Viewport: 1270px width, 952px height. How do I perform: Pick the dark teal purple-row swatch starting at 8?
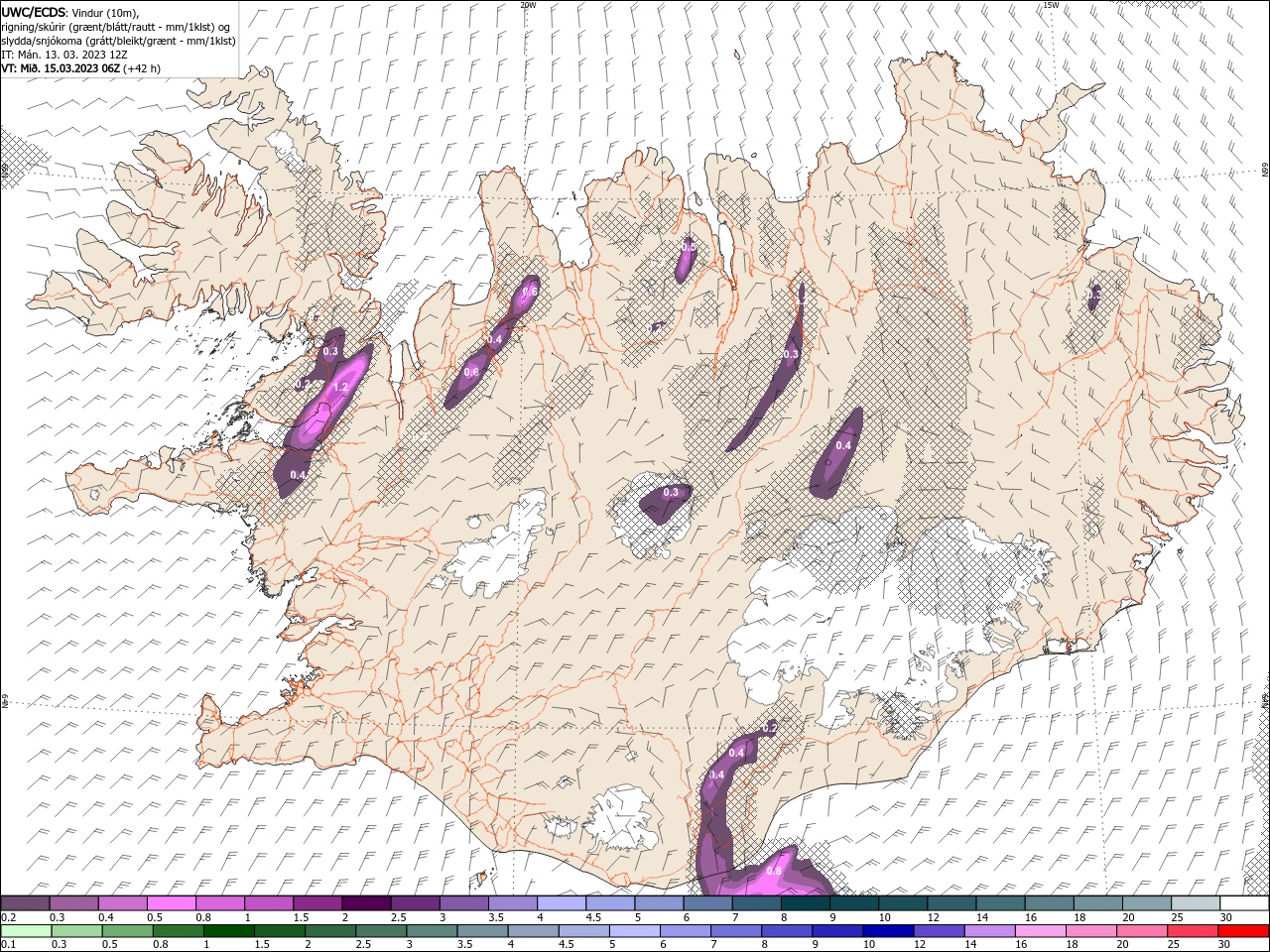click(x=805, y=903)
